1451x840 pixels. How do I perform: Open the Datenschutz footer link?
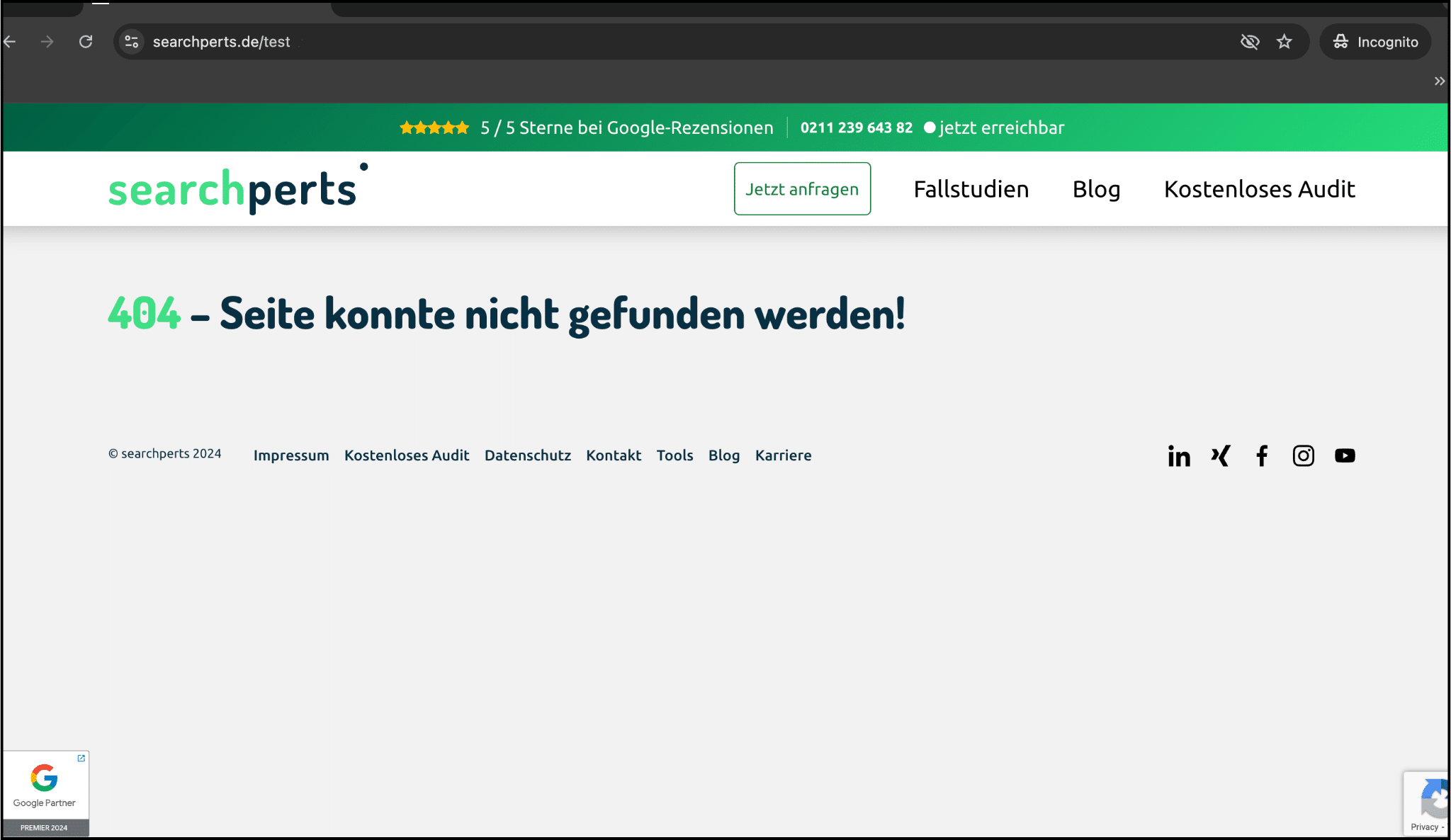pyautogui.click(x=528, y=455)
